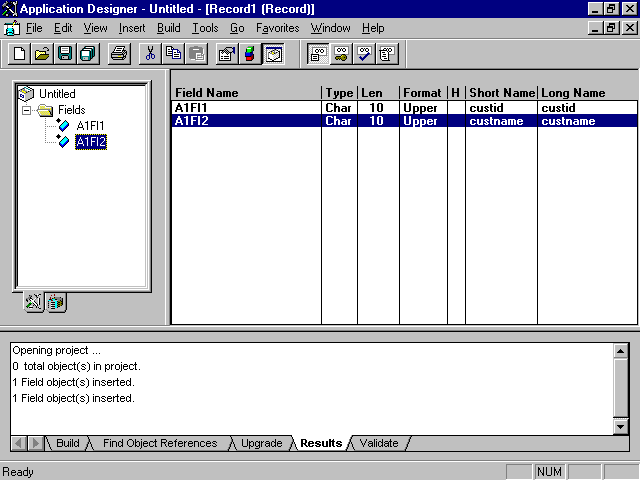
Task: Click the output window scroll down arrow
Action: (x=620, y=427)
